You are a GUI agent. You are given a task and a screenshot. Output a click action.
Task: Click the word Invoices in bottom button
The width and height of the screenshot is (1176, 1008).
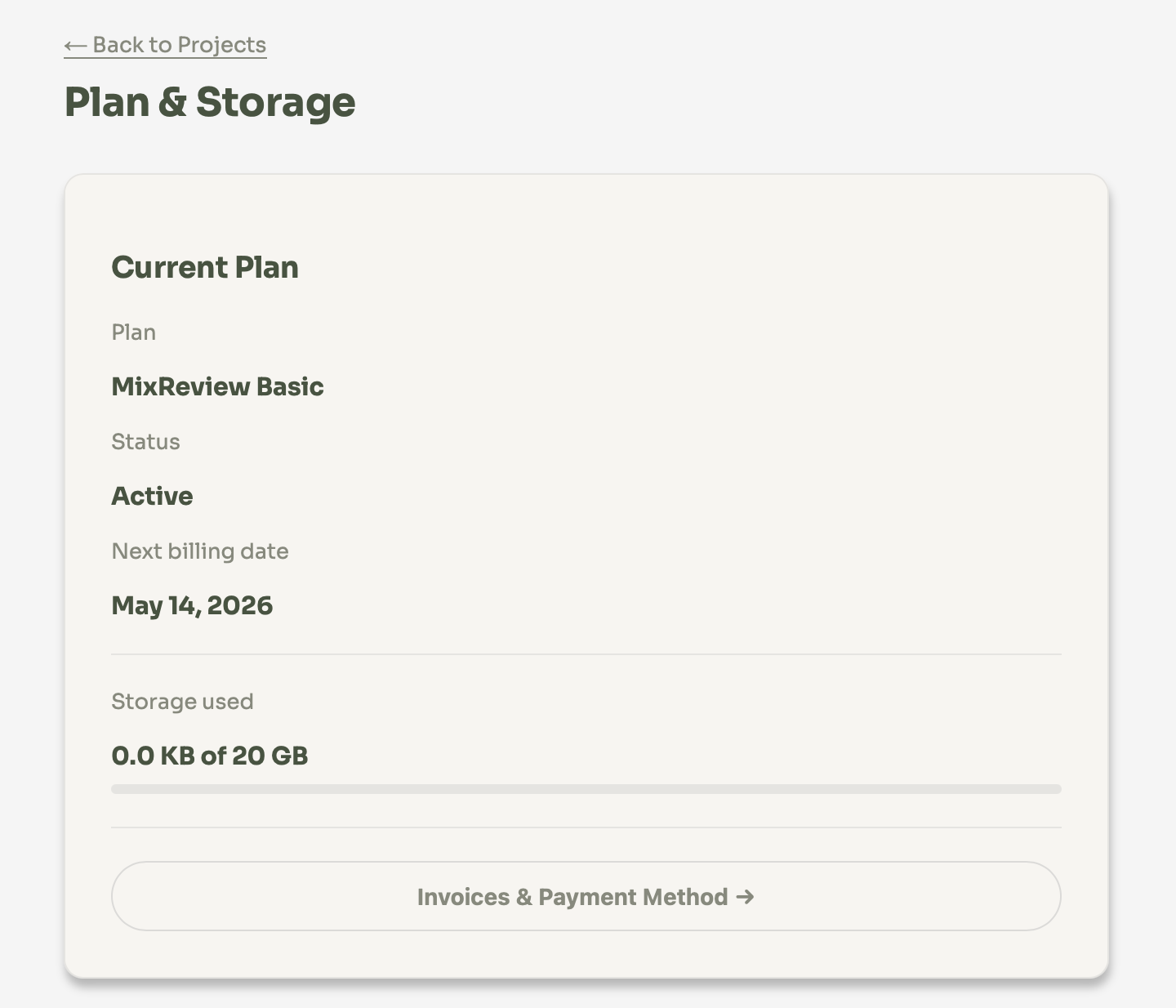tap(463, 897)
